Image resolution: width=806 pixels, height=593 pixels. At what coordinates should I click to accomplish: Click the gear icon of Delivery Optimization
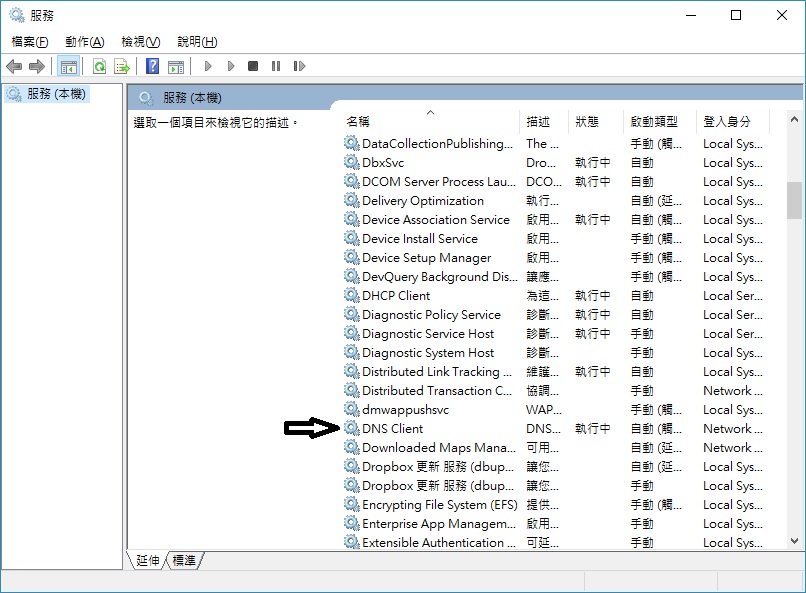click(x=352, y=200)
